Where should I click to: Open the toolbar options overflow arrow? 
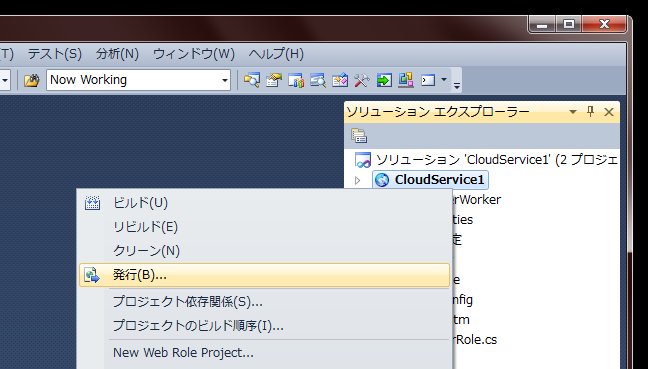coord(457,86)
